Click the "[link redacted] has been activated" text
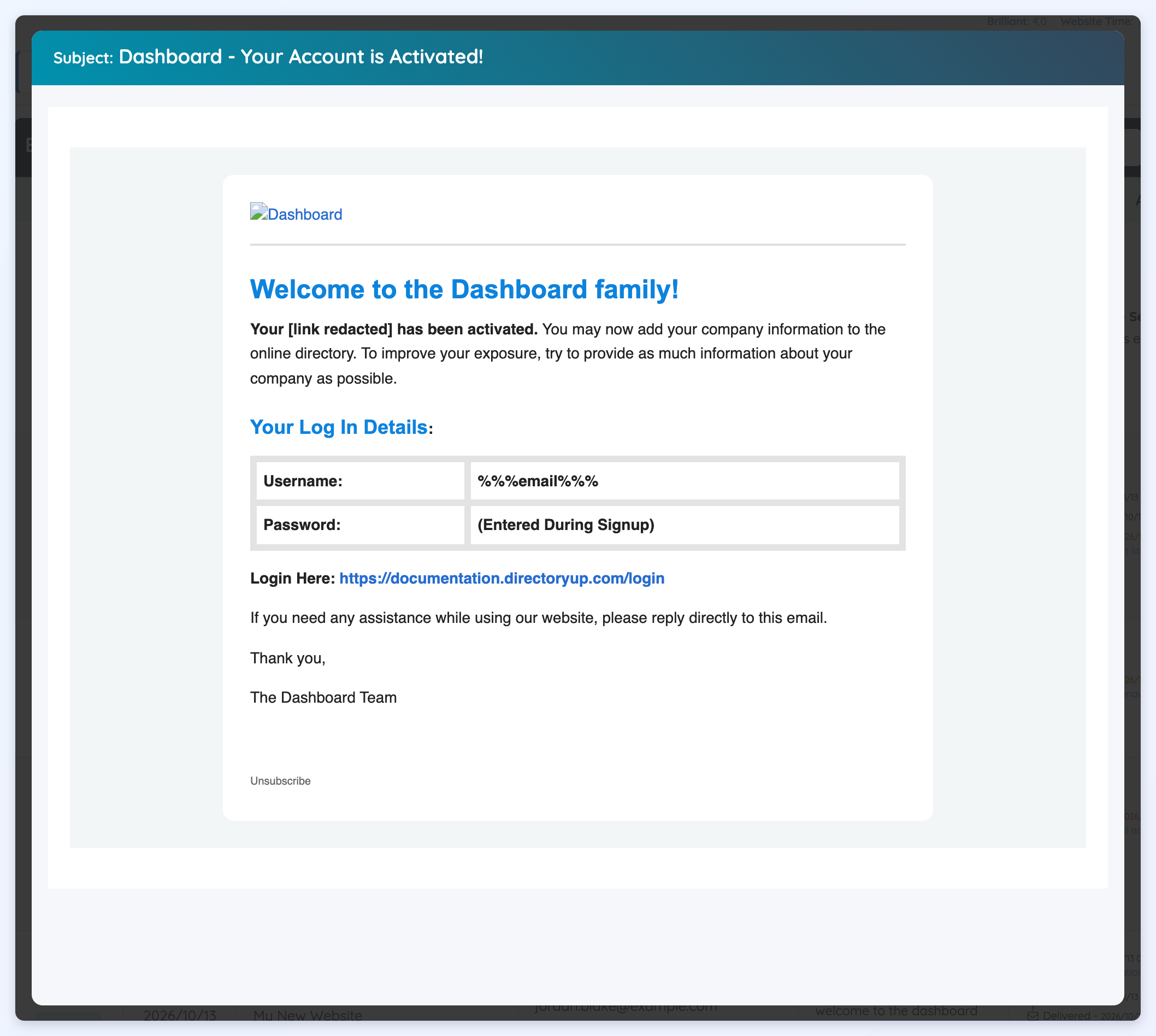The width and height of the screenshot is (1156, 1036). (412, 329)
